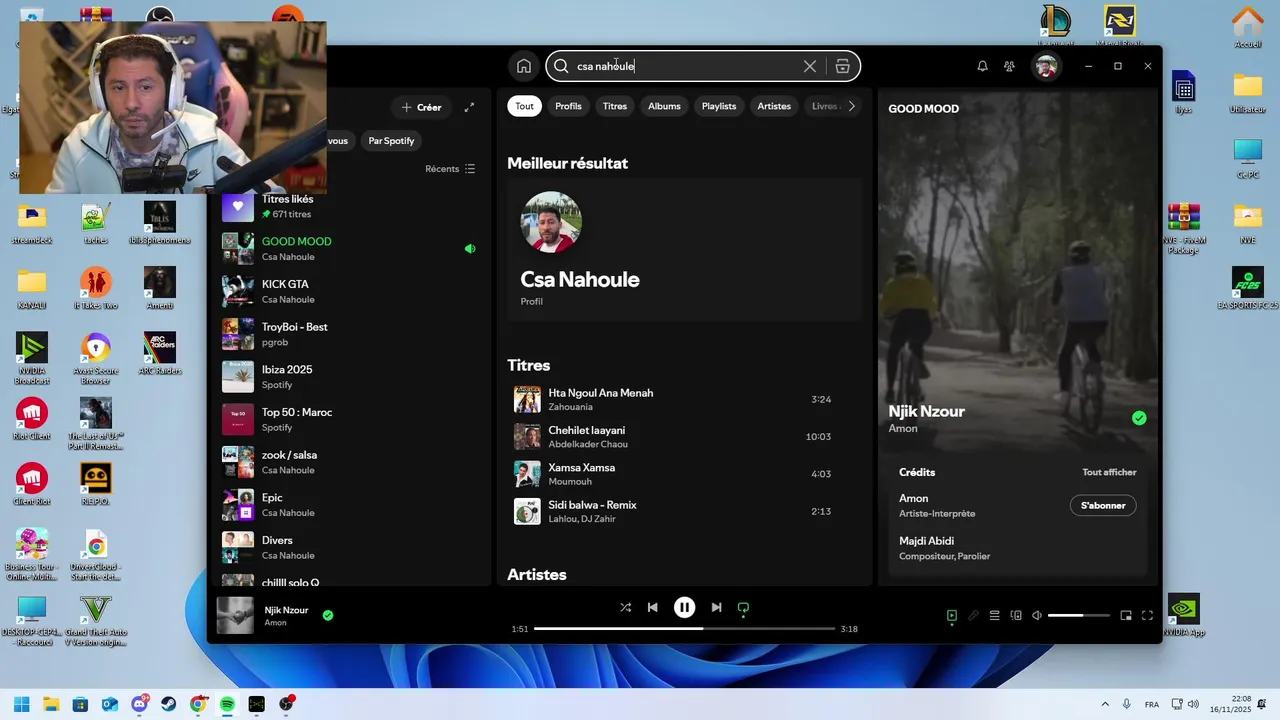Screen dimensions: 1280x720
Task: Play the track Xamsa Xamsa
Action: [684, 474]
